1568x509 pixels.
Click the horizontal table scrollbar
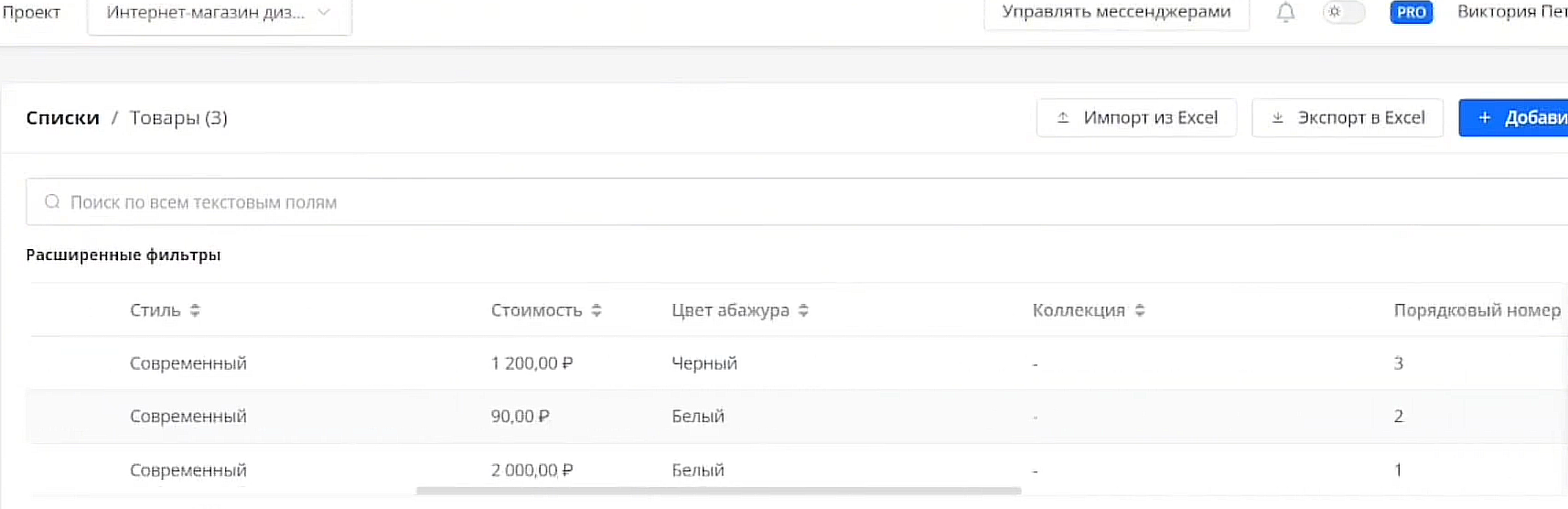click(718, 491)
